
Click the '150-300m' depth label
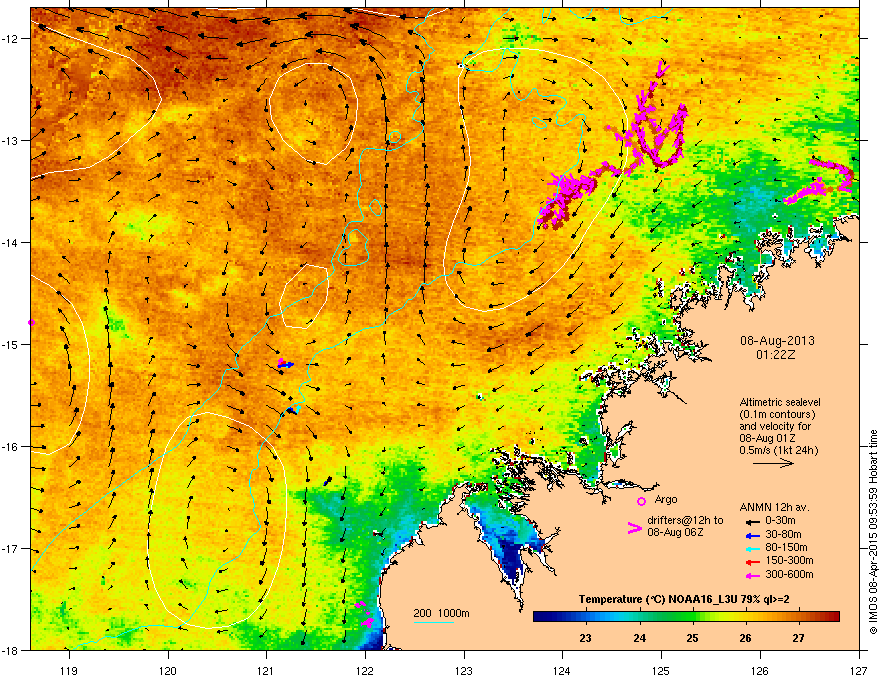point(789,560)
